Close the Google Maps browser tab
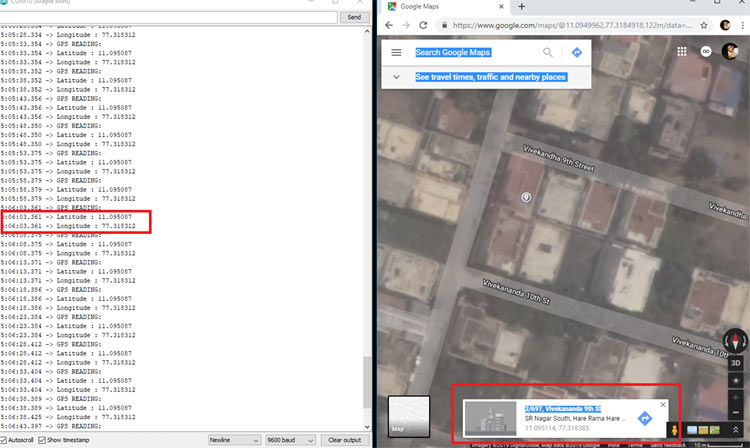 501,6
